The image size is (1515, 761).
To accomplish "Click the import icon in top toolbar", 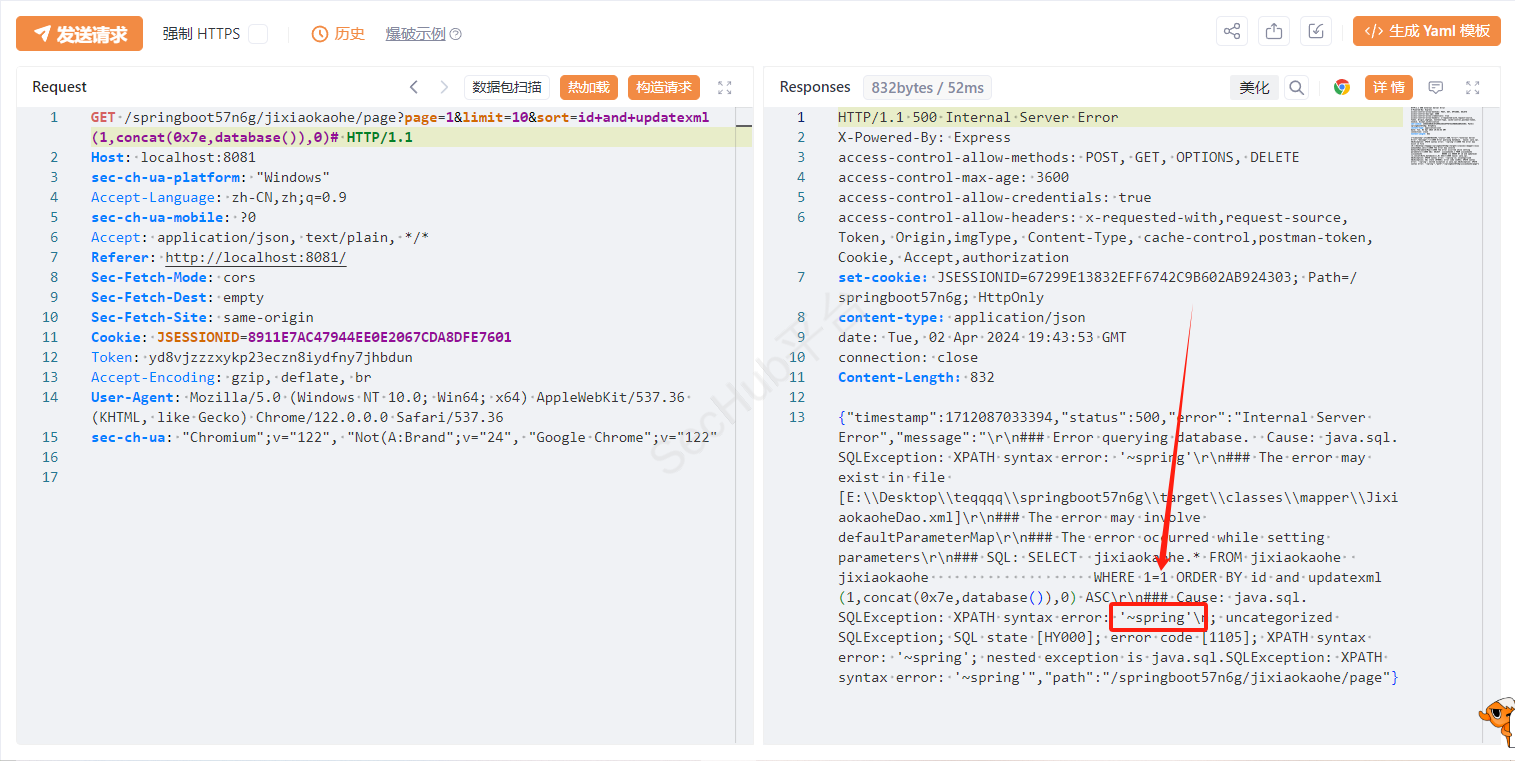I will pos(1316,31).
